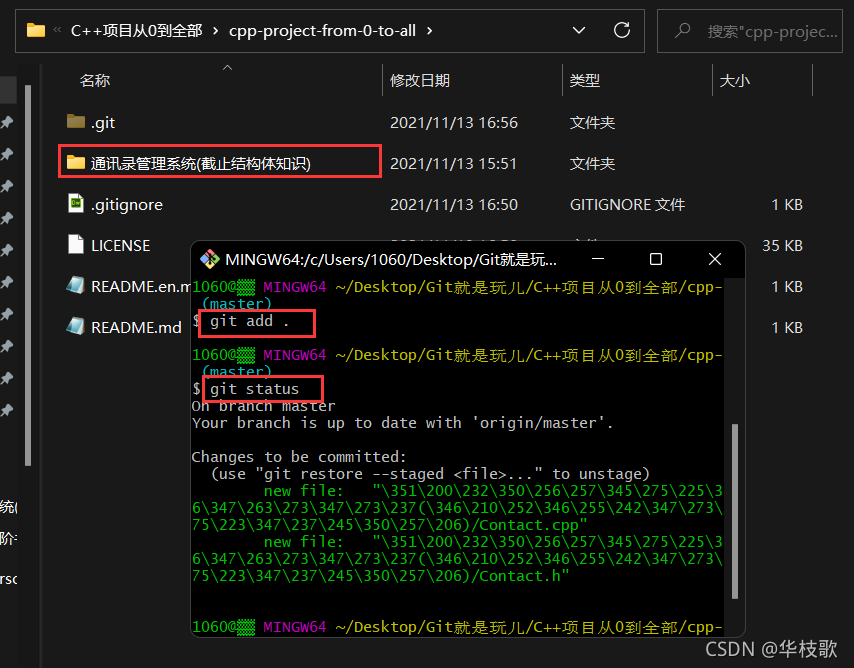This screenshot has width=854, height=668.
Task: Select the 通讯录管理系统 folder icon
Action: pos(76,162)
